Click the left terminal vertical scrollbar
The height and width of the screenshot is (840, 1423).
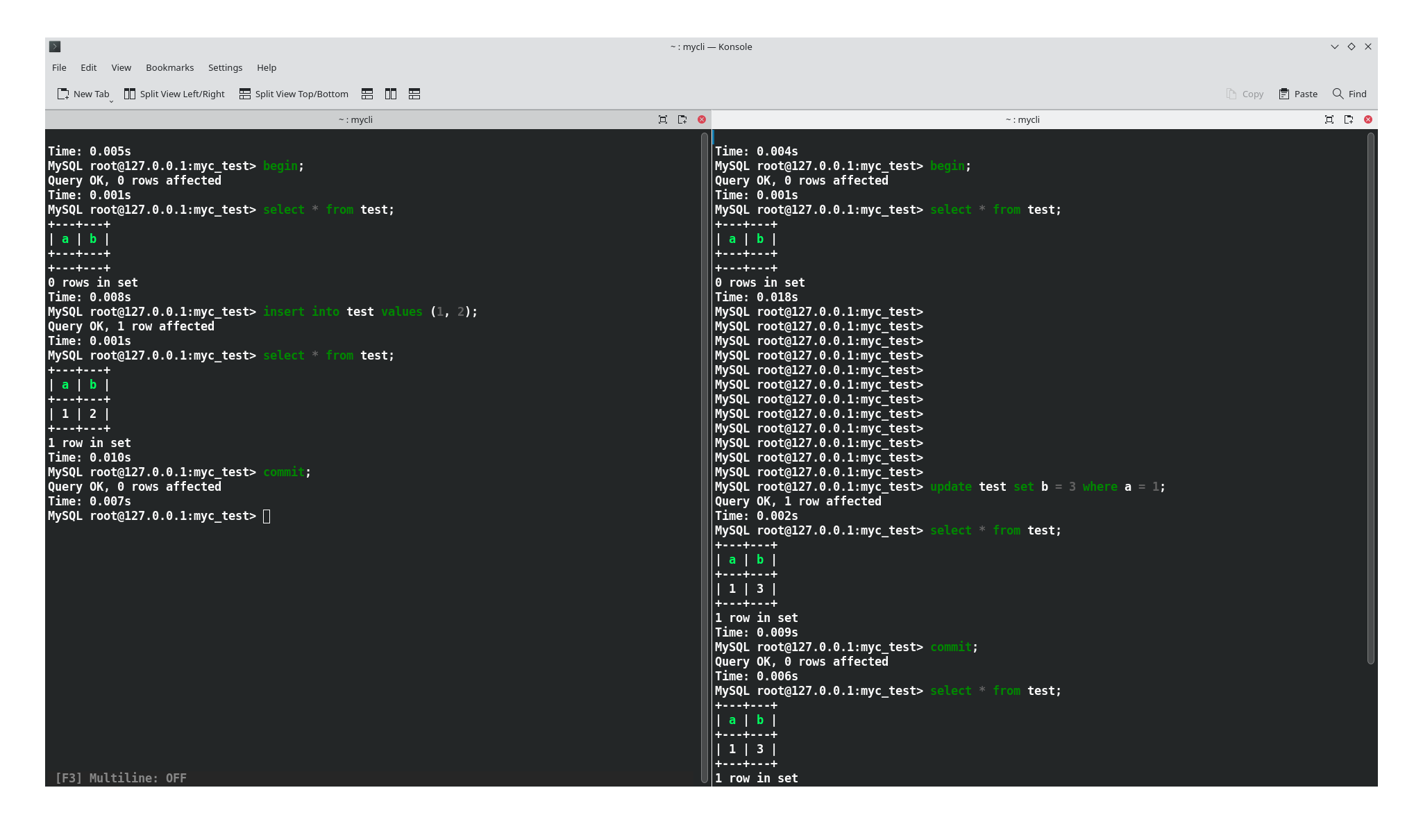coord(705,458)
